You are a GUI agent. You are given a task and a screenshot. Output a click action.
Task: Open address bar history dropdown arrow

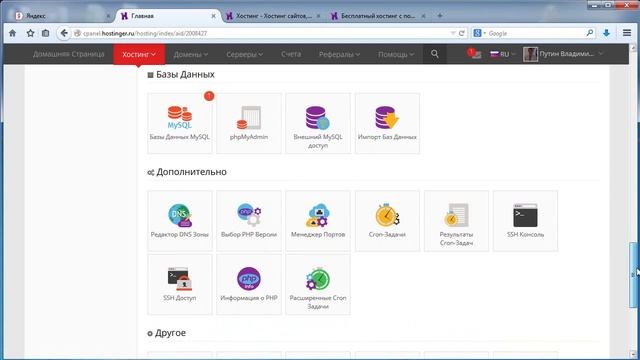click(453, 33)
